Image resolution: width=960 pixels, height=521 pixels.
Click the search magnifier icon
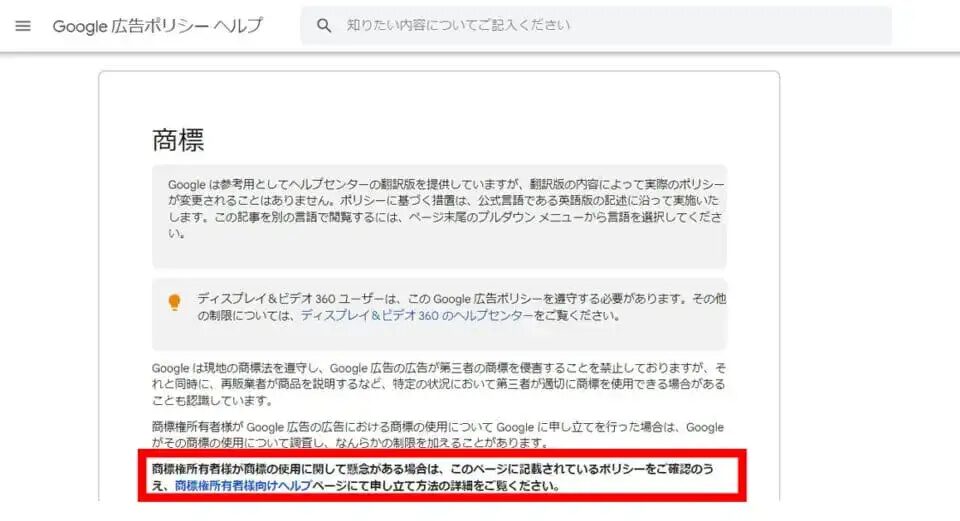(324, 26)
